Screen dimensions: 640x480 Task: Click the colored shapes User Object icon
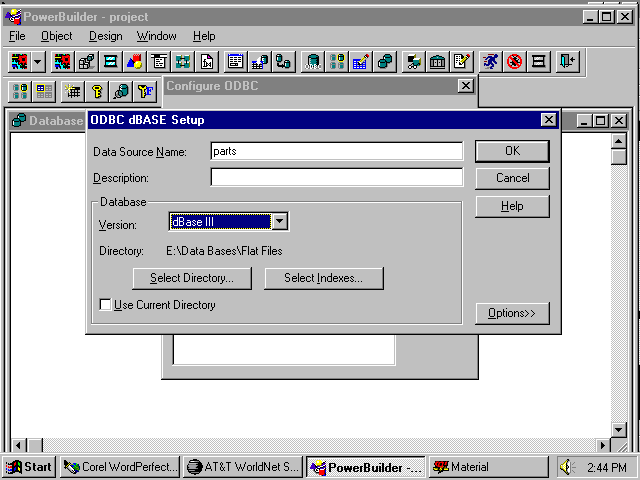pos(135,62)
